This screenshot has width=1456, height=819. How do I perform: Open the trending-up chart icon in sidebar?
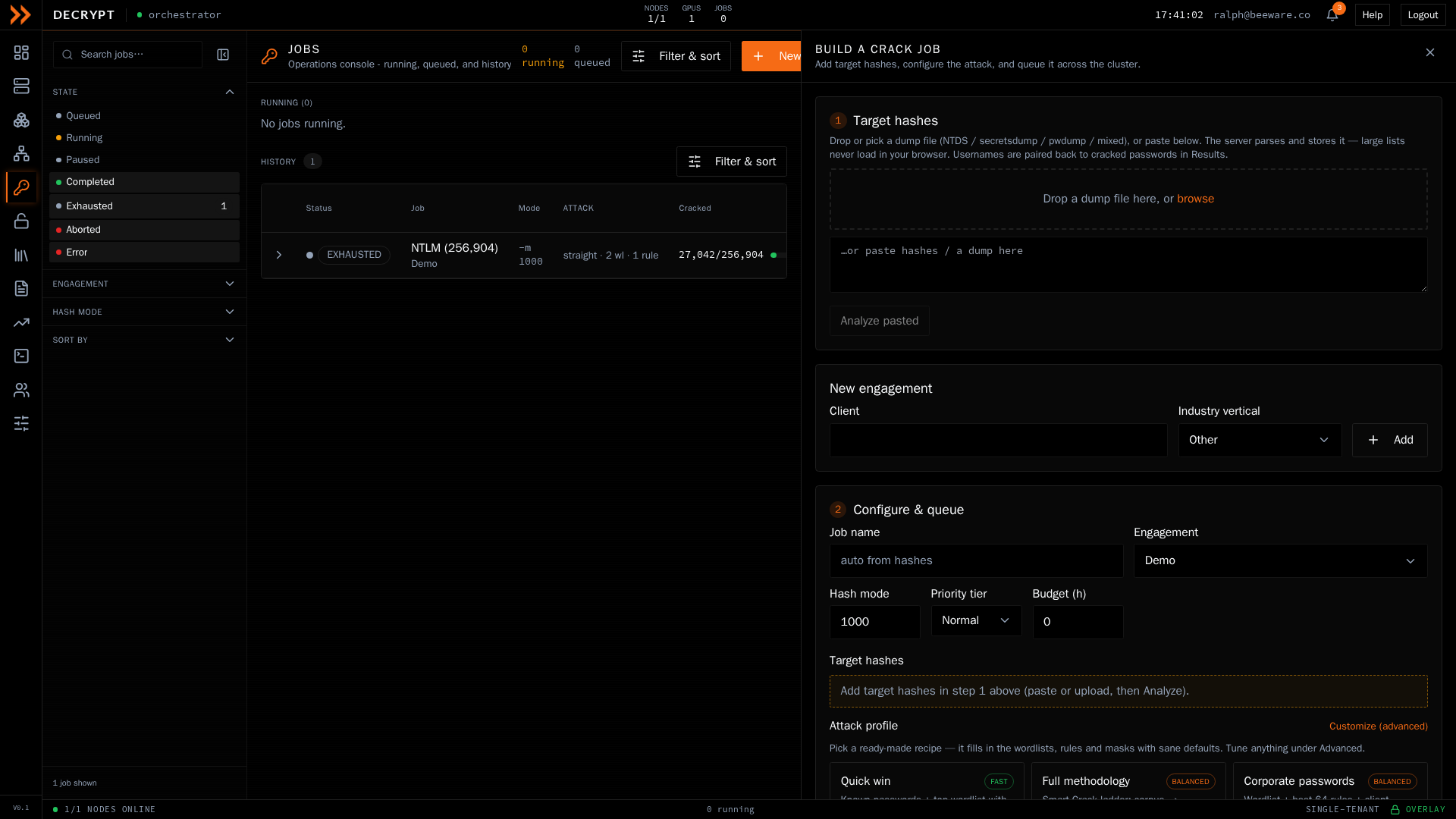coord(21,322)
